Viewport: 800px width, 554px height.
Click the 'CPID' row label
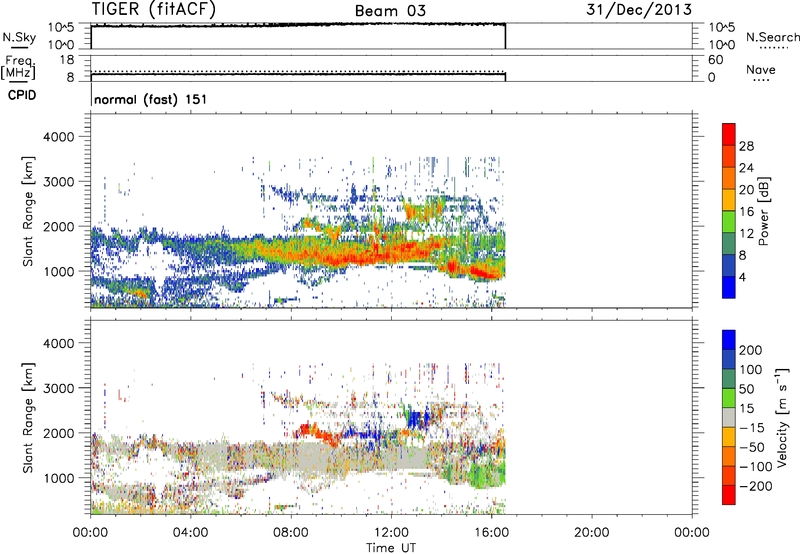22,95
